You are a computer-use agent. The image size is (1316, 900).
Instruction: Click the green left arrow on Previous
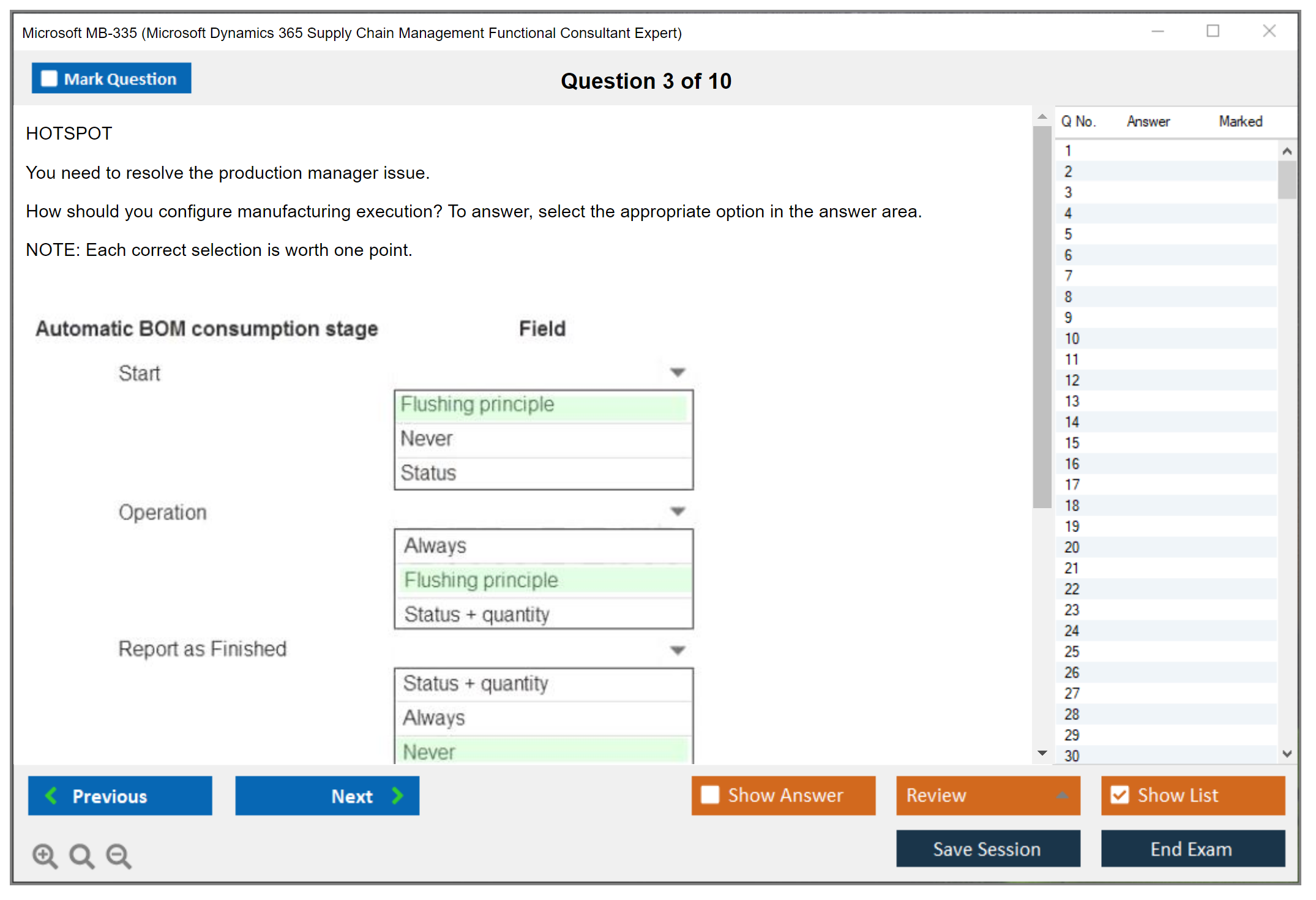(51, 796)
